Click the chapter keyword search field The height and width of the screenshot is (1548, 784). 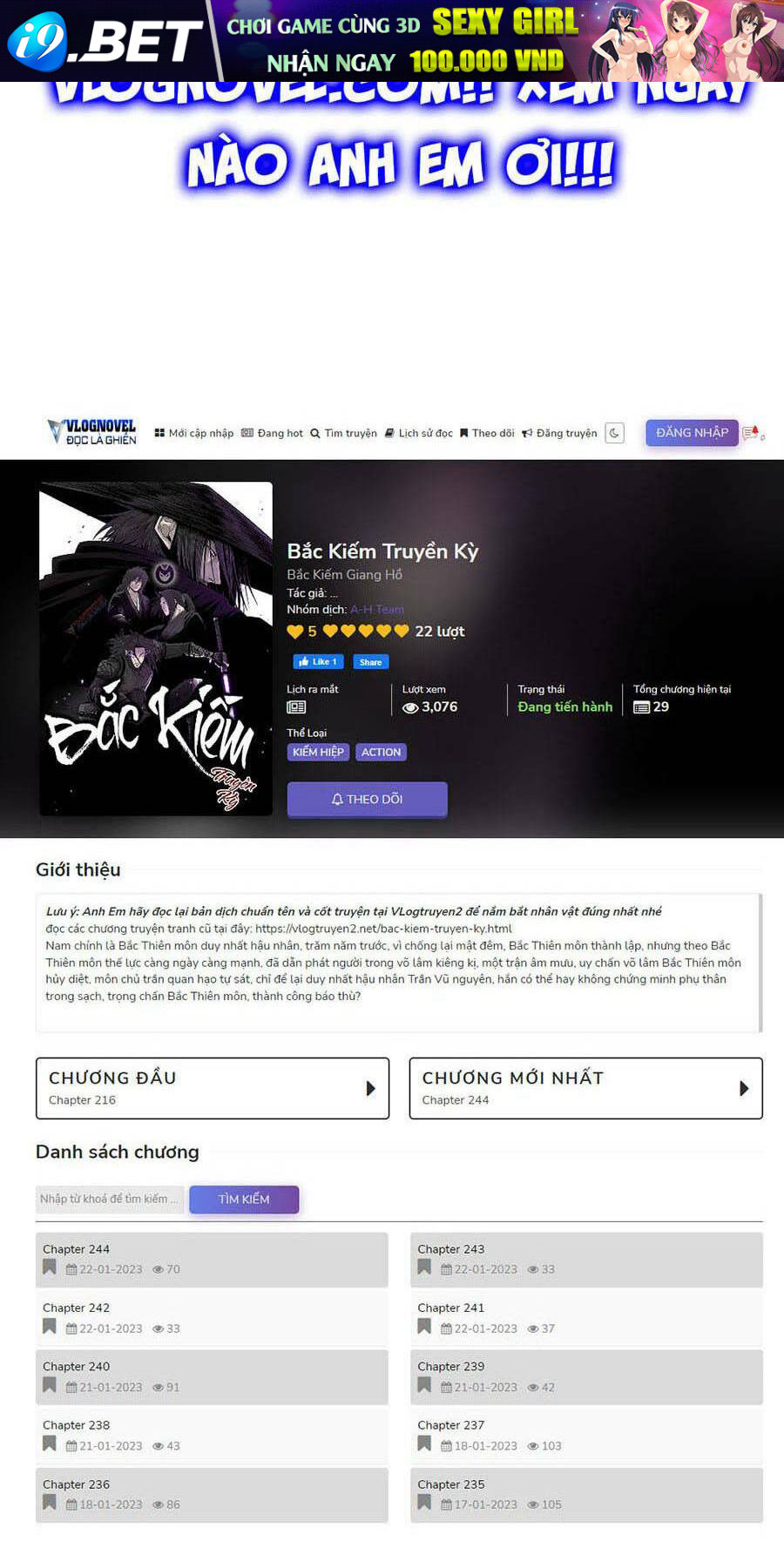(x=110, y=1200)
